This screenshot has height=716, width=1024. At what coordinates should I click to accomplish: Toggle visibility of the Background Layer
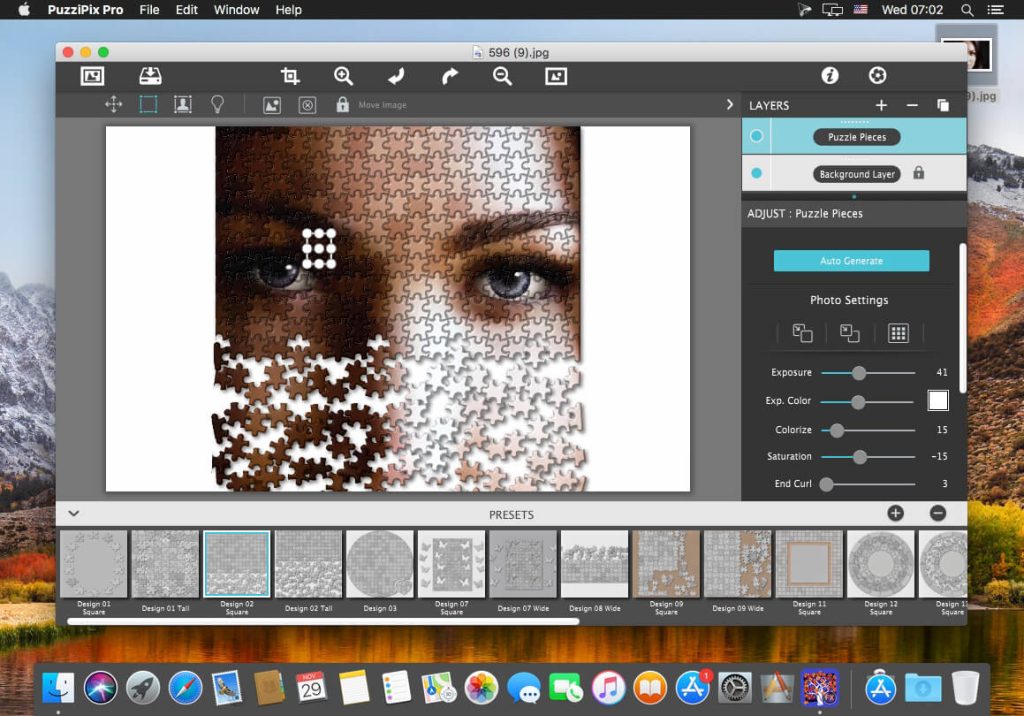(x=757, y=172)
